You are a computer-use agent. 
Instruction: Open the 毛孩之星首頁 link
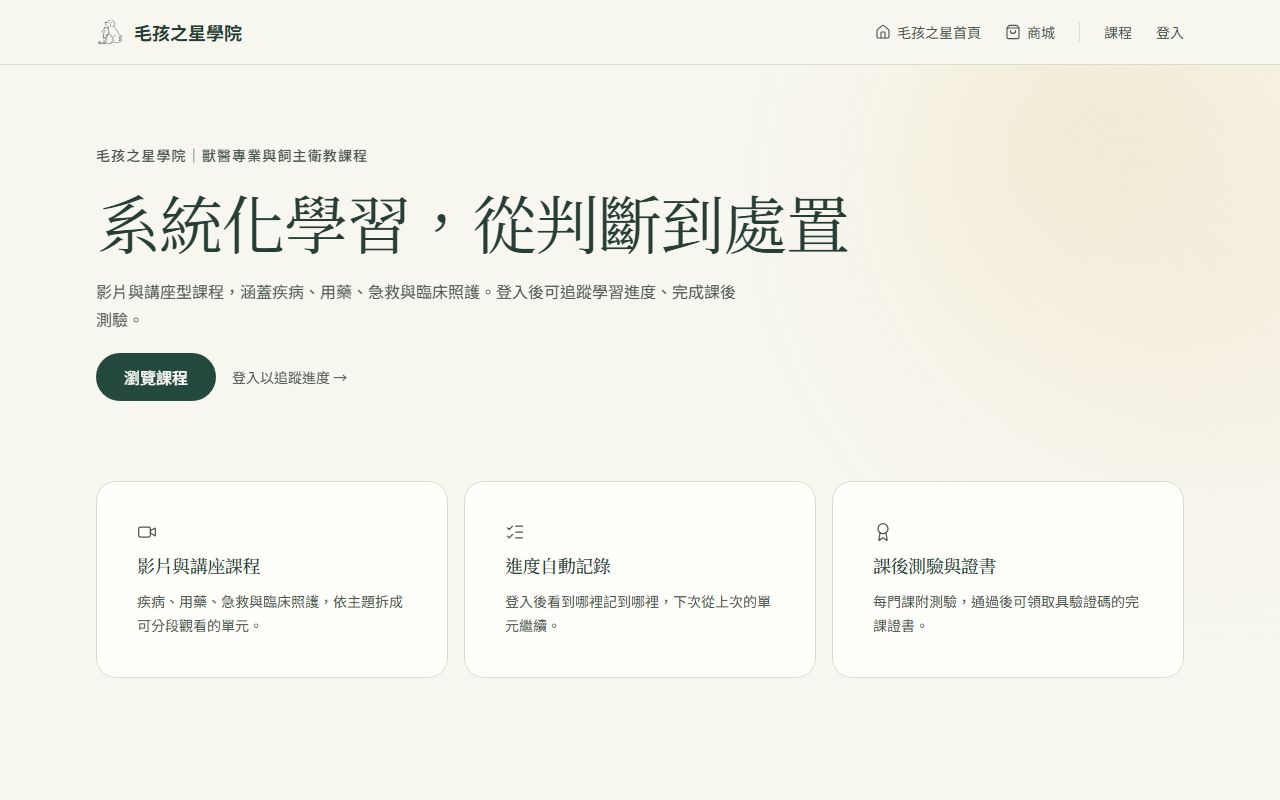[x=928, y=32]
